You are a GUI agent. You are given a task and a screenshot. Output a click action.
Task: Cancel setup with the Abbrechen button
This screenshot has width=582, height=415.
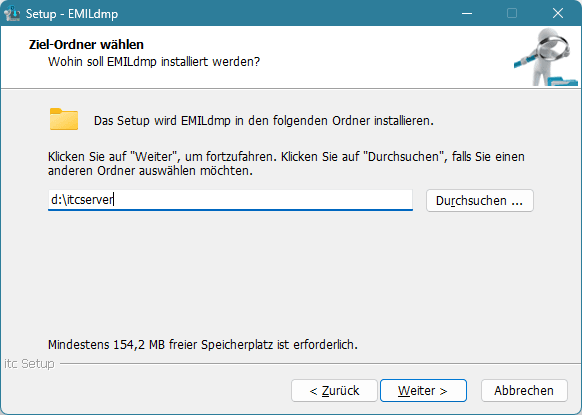tap(524, 390)
